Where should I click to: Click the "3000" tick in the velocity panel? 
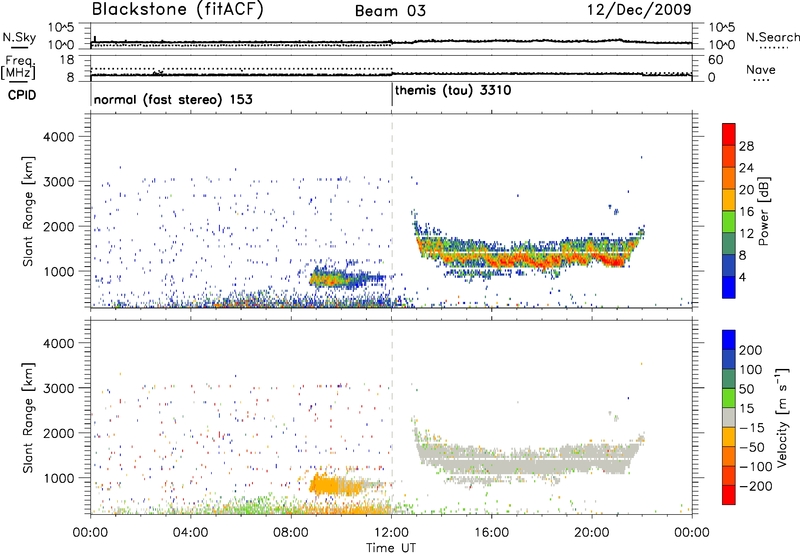pos(58,388)
